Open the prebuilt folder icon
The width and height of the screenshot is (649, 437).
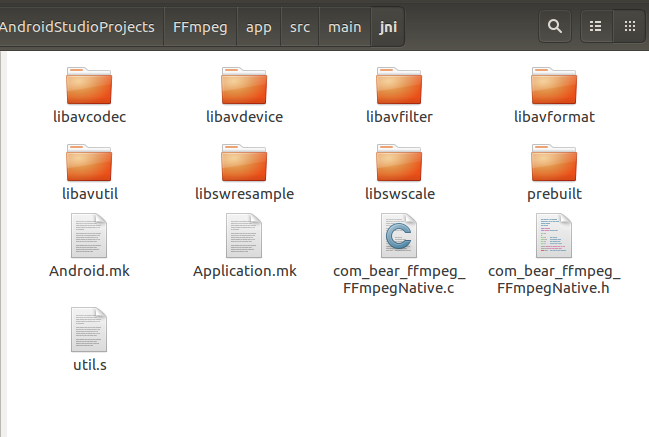(554, 163)
